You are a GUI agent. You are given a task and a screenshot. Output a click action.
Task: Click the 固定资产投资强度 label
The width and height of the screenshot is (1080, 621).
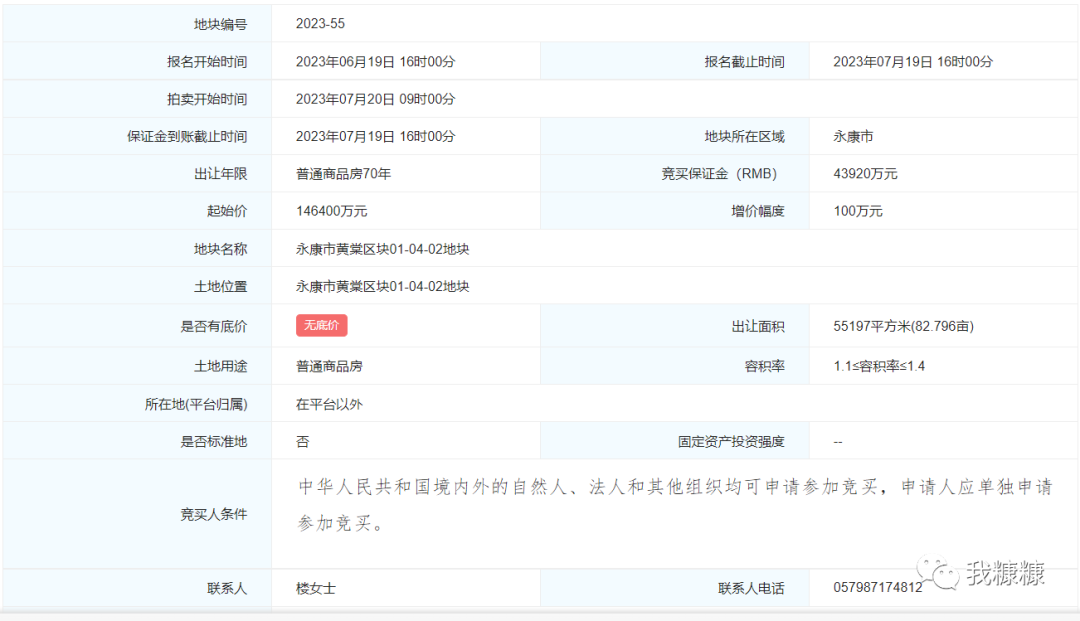click(x=730, y=441)
